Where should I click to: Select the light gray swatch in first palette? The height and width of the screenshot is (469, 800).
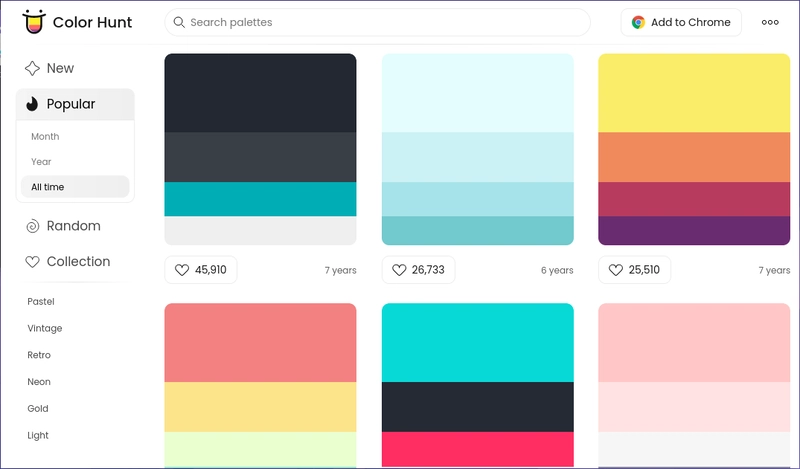tap(260, 231)
